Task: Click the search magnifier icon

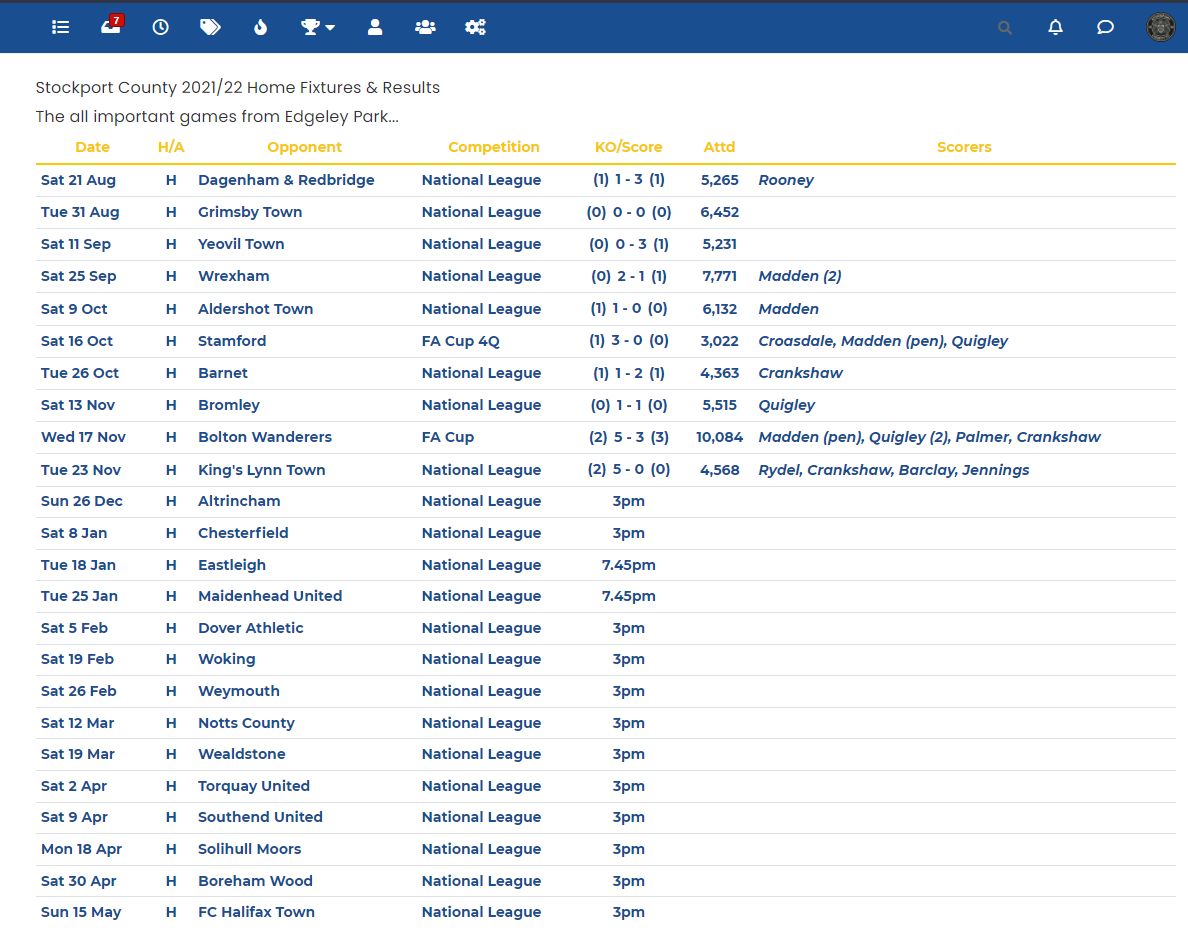Action: 1005,28
